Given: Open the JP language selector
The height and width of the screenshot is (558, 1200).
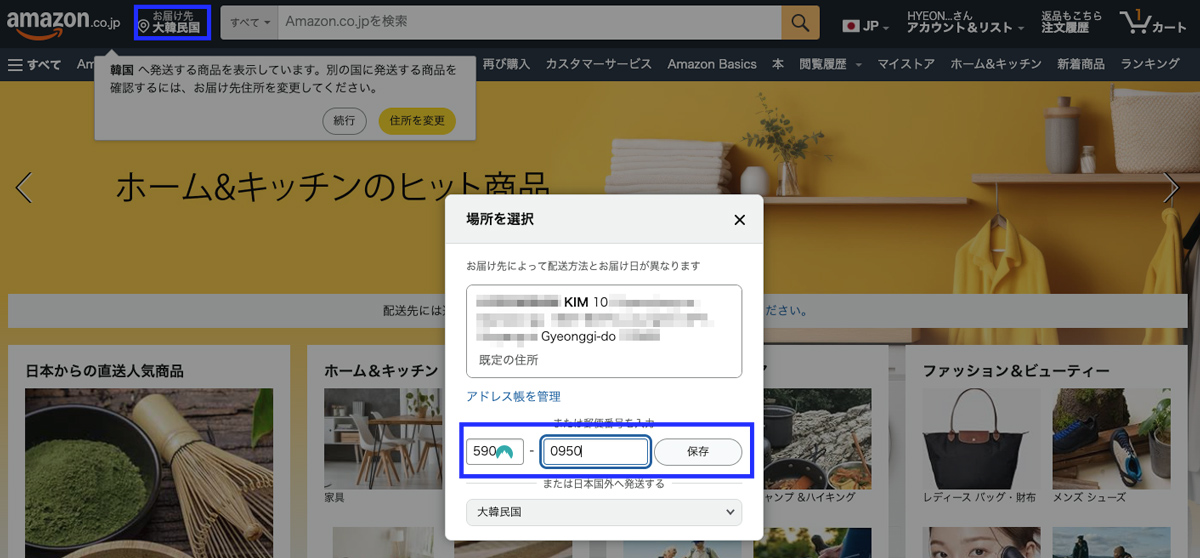Looking at the screenshot, I should point(866,25).
